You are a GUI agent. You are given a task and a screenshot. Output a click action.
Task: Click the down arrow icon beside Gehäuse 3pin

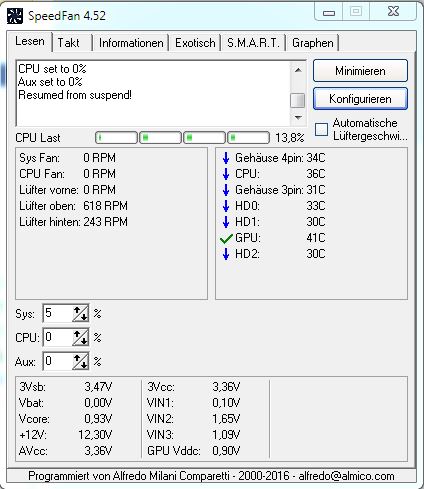coord(226,190)
